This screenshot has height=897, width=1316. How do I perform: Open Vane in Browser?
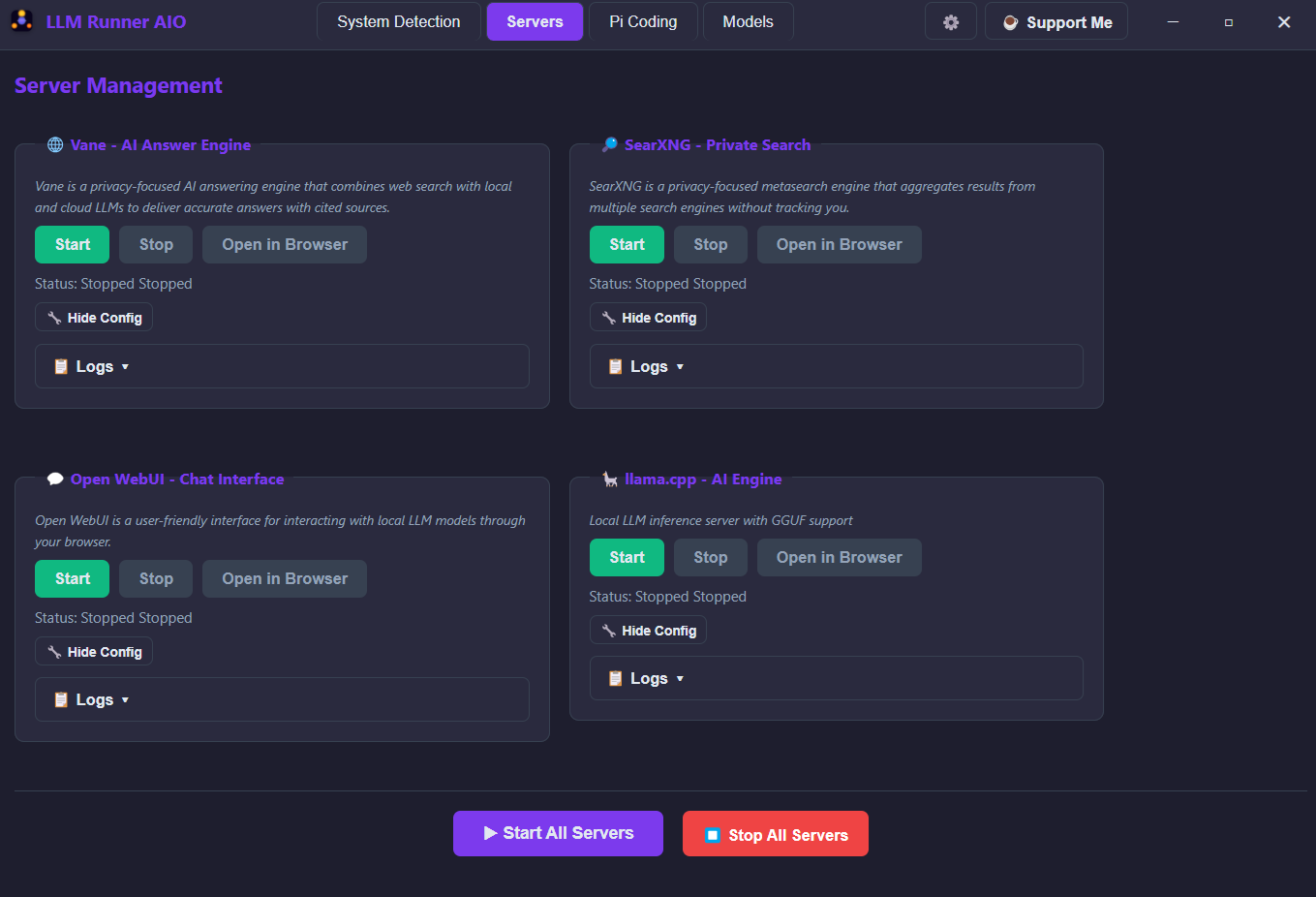tap(285, 245)
